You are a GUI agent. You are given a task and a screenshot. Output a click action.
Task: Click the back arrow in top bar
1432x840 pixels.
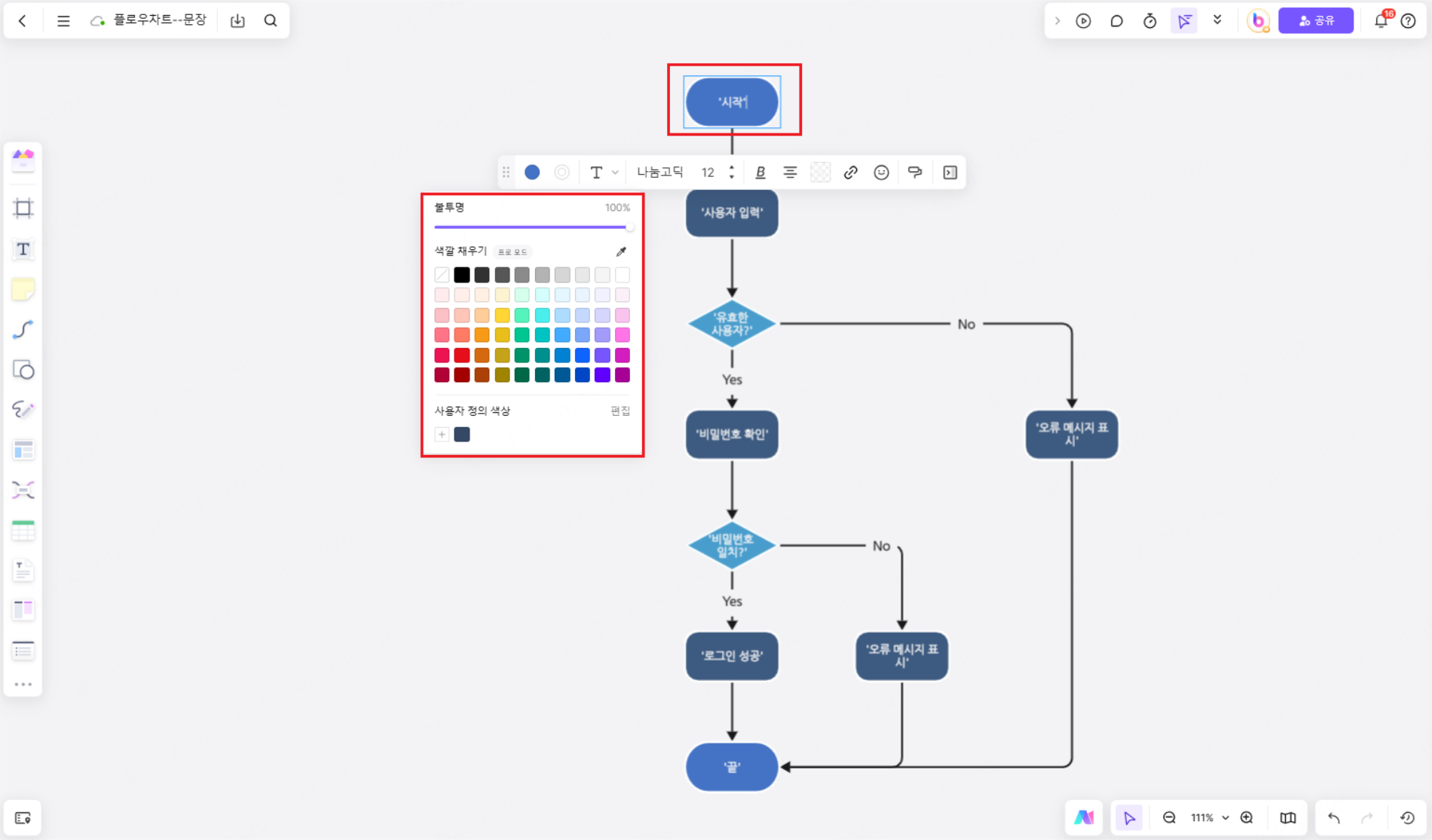(x=23, y=21)
